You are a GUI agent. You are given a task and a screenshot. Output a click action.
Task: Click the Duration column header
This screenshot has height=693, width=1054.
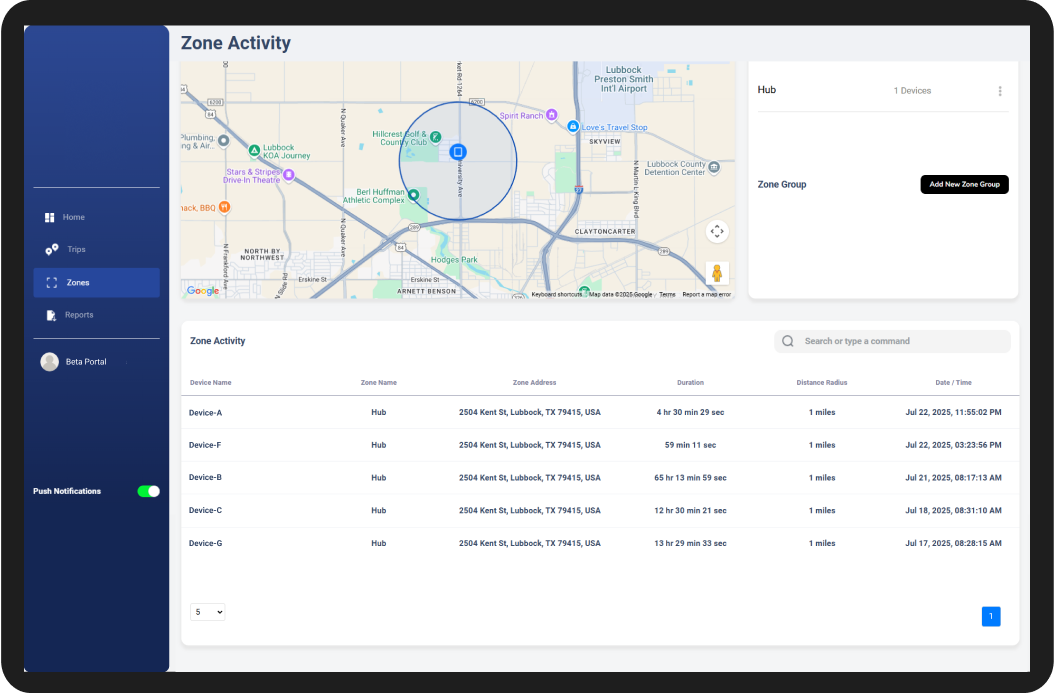690,382
